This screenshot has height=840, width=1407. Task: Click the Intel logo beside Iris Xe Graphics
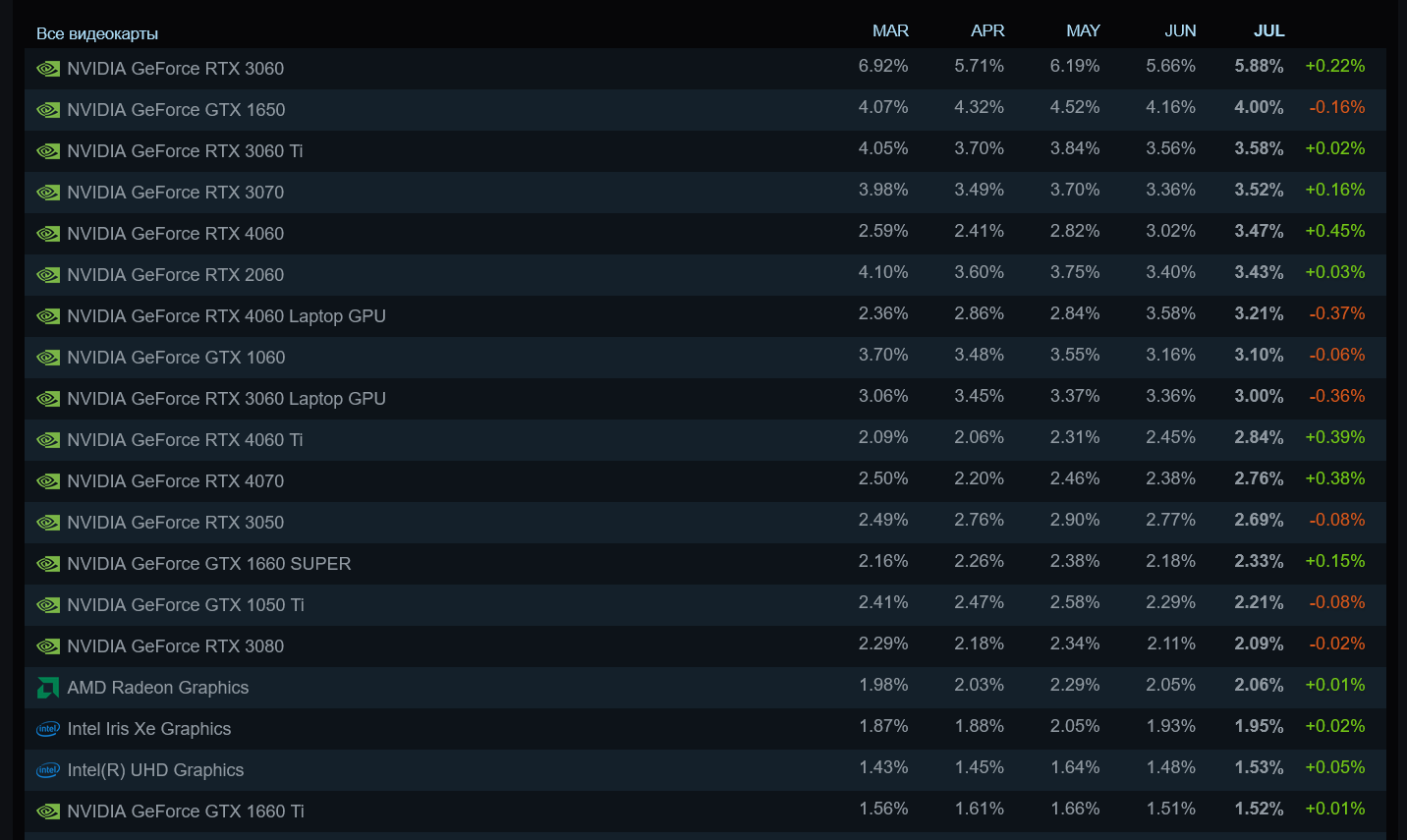[x=47, y=729]
